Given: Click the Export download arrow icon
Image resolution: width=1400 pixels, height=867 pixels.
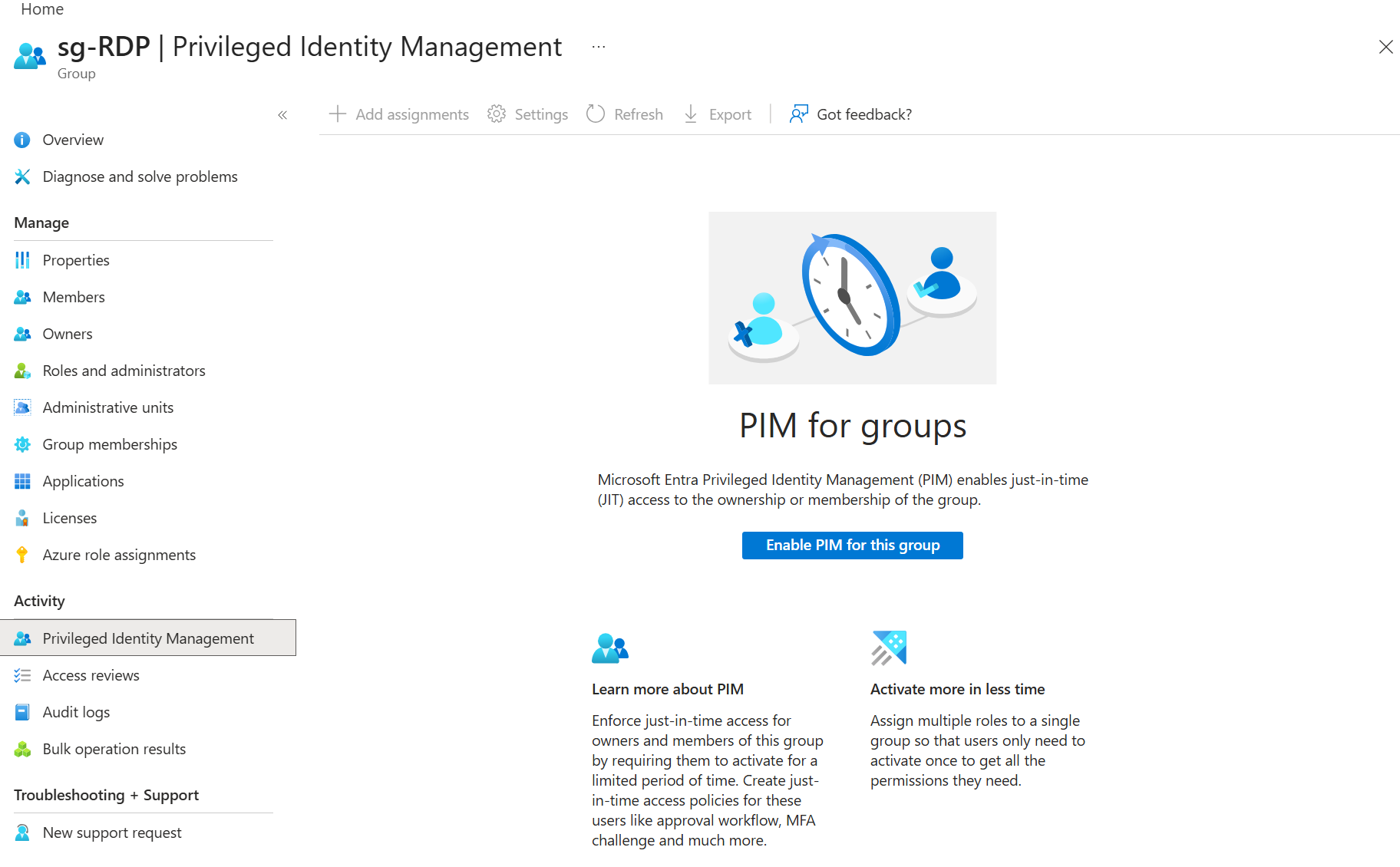Looking at the screenshot, I should point(691,114).
